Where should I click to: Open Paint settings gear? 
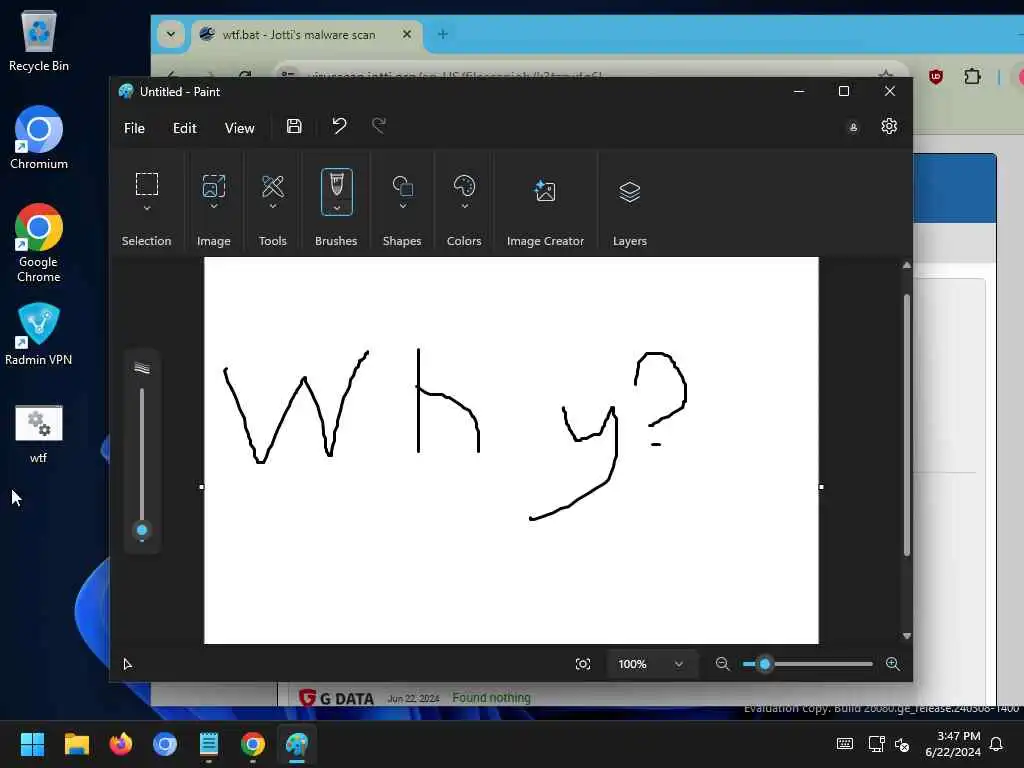click(x=889, y=126)
